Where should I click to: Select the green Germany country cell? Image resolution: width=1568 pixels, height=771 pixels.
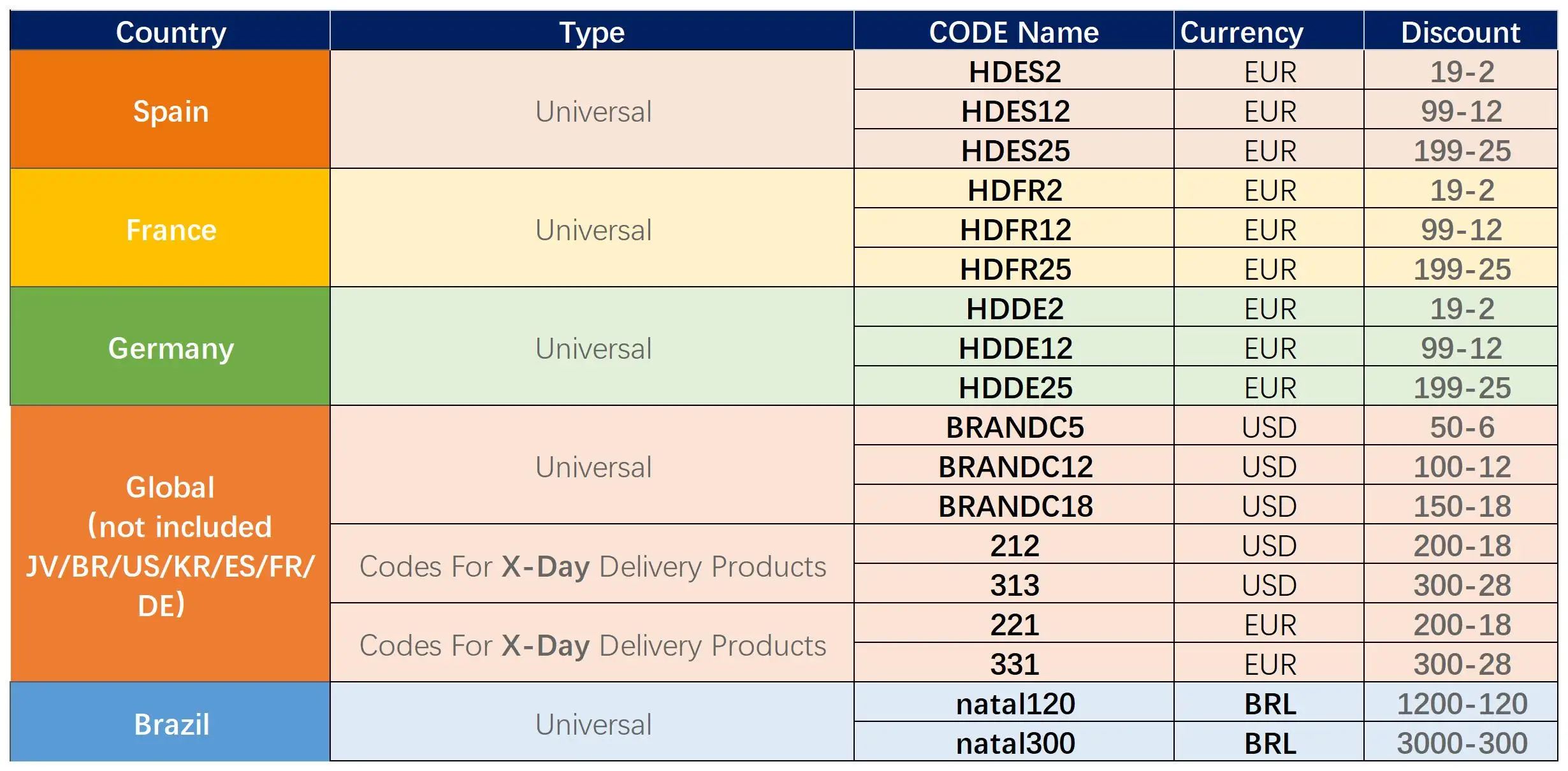170,348
